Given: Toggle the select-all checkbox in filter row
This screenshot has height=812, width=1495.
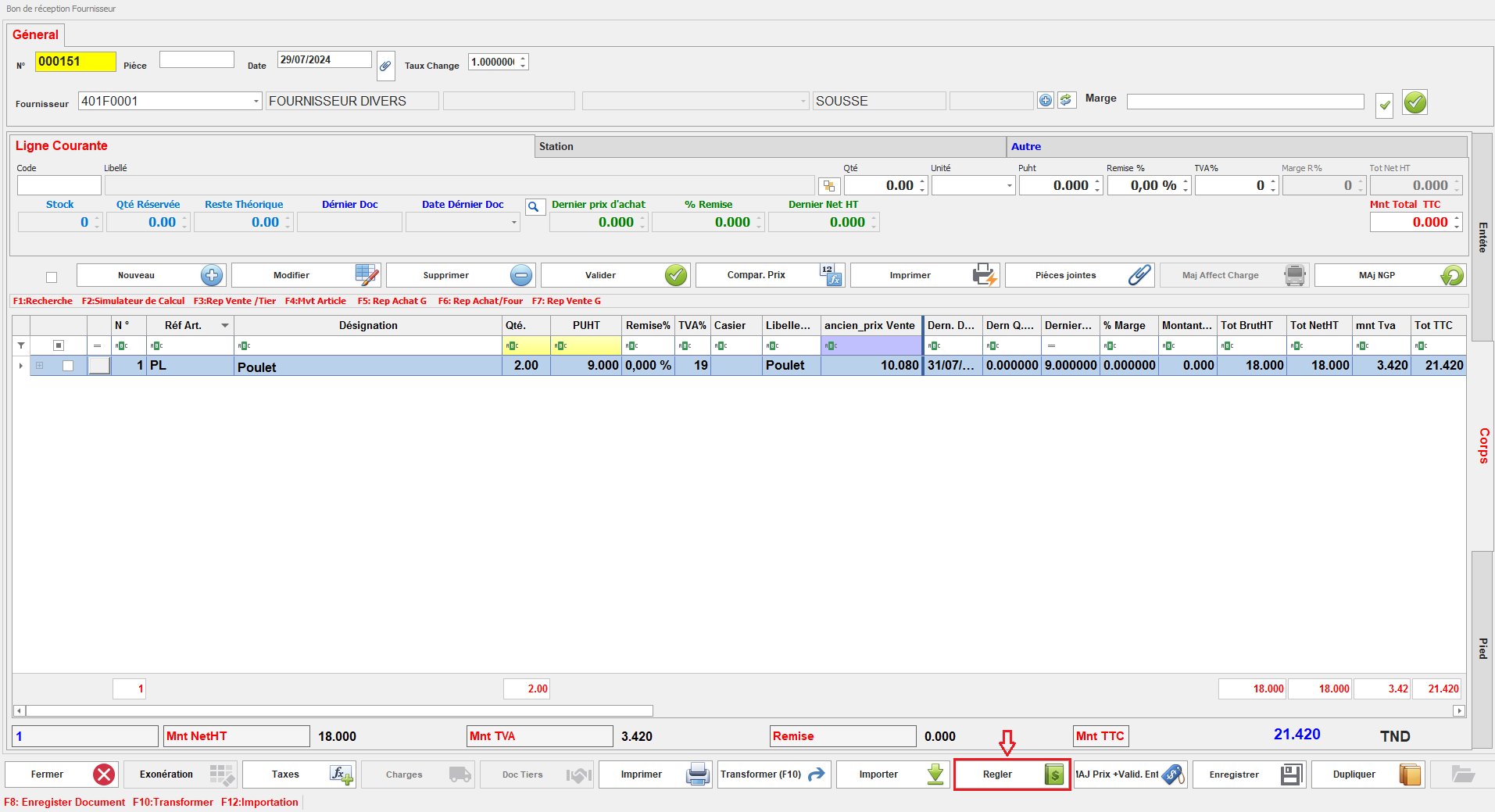Looking at the screenshot, I should click(58, 345).
